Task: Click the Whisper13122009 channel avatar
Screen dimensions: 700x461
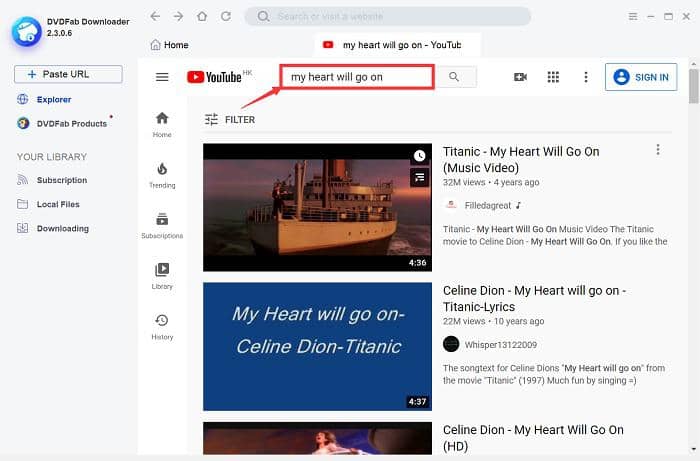Action: click(x=451, y=344)
